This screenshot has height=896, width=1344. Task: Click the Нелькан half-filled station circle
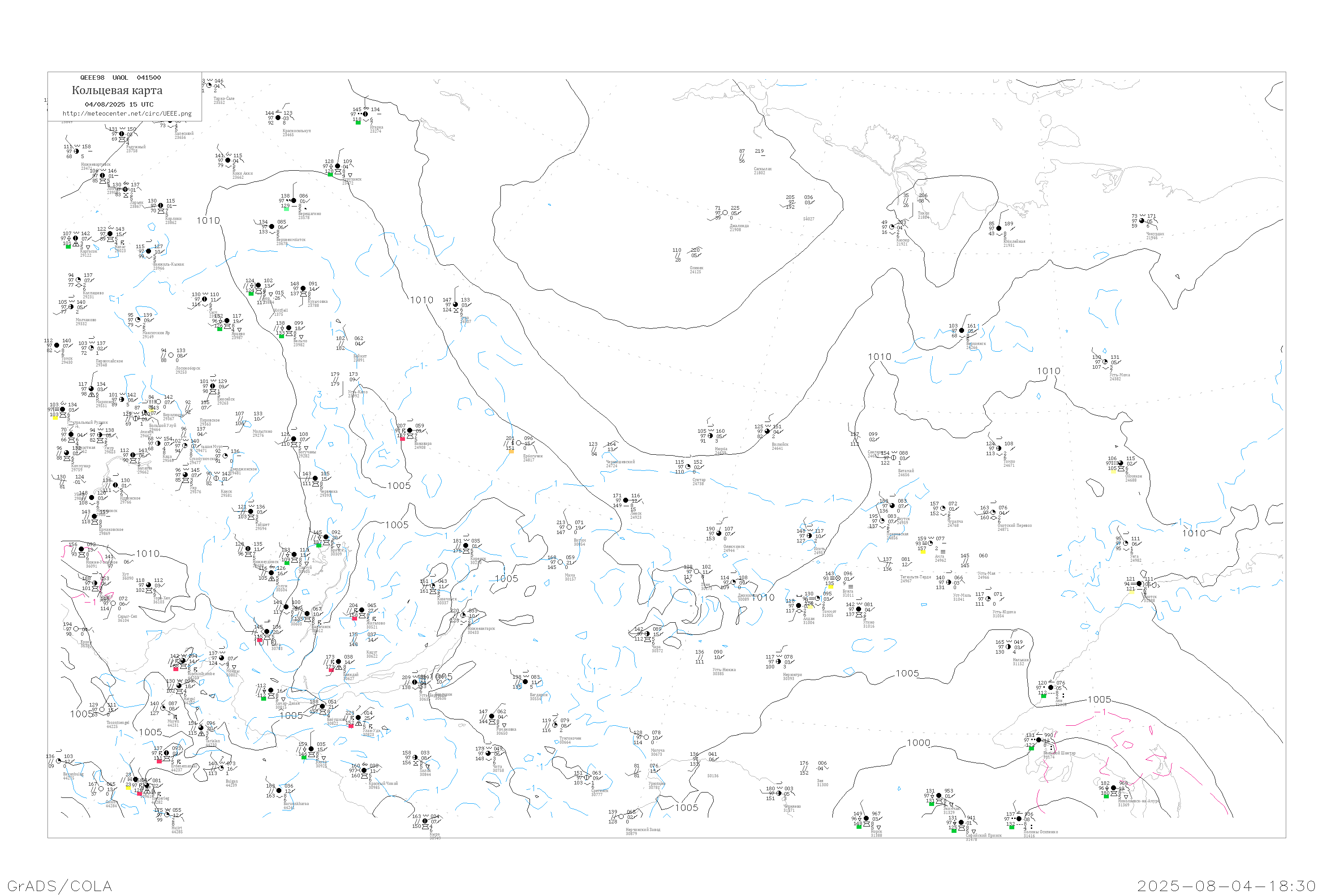pyautogui.click(x=1008, y=647)
